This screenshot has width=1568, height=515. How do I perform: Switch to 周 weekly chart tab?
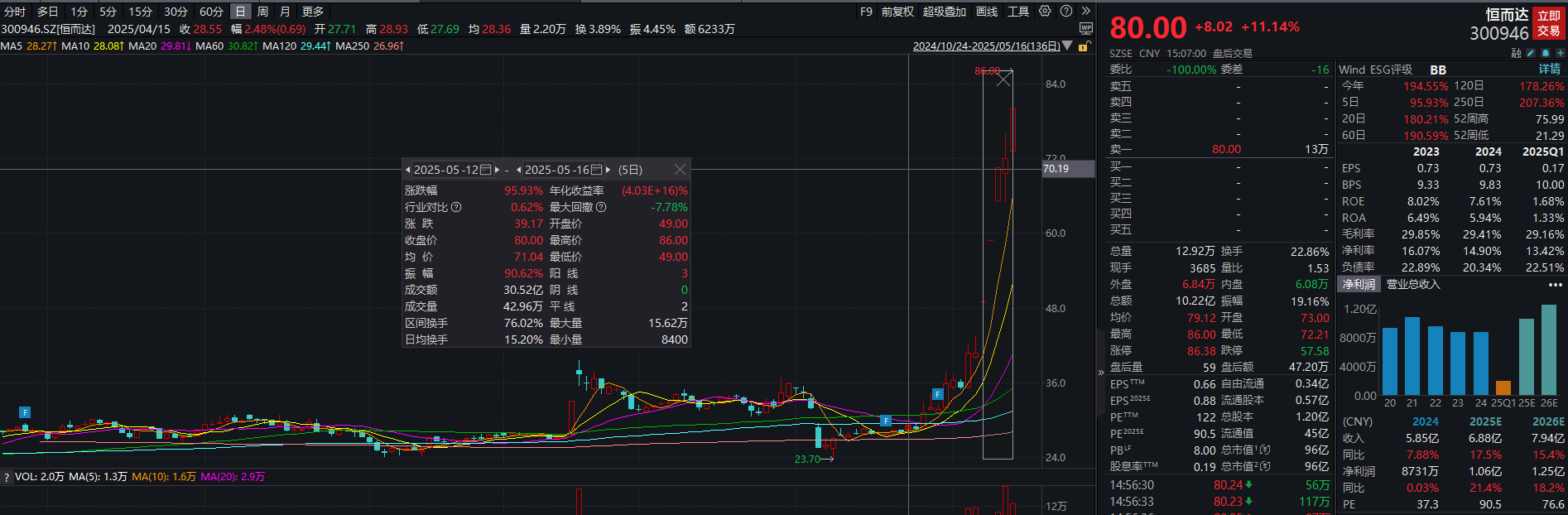tap(262, 12)
